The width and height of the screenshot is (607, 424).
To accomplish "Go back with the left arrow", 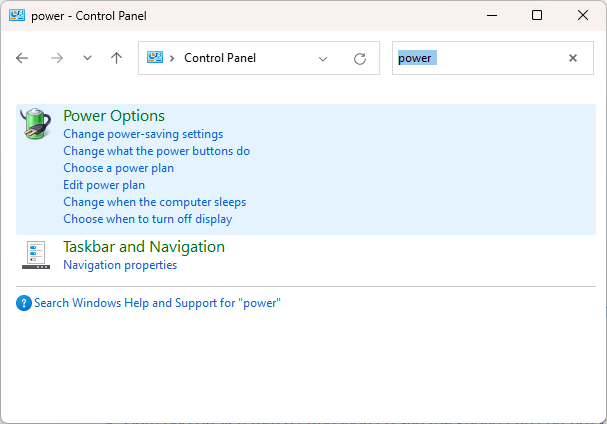I will pyautogui.click(x=23, y=58).
